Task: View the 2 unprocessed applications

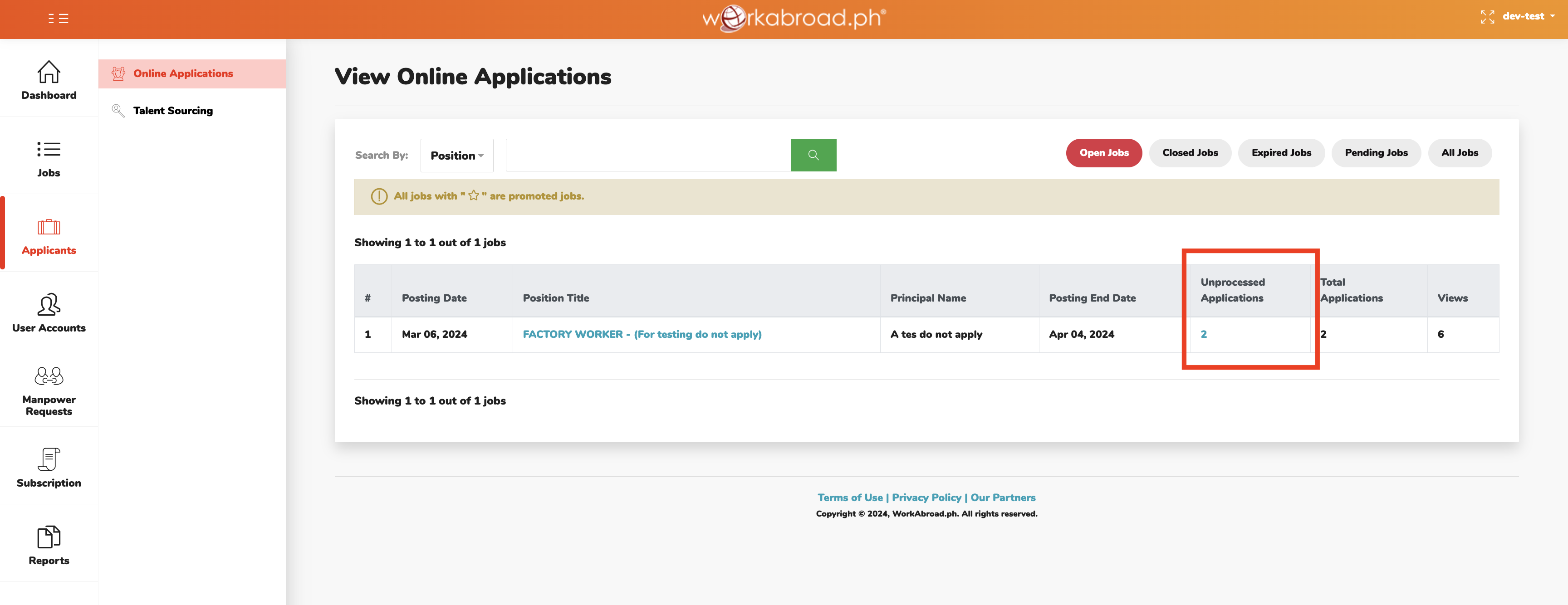Action: pos(1203,334)
